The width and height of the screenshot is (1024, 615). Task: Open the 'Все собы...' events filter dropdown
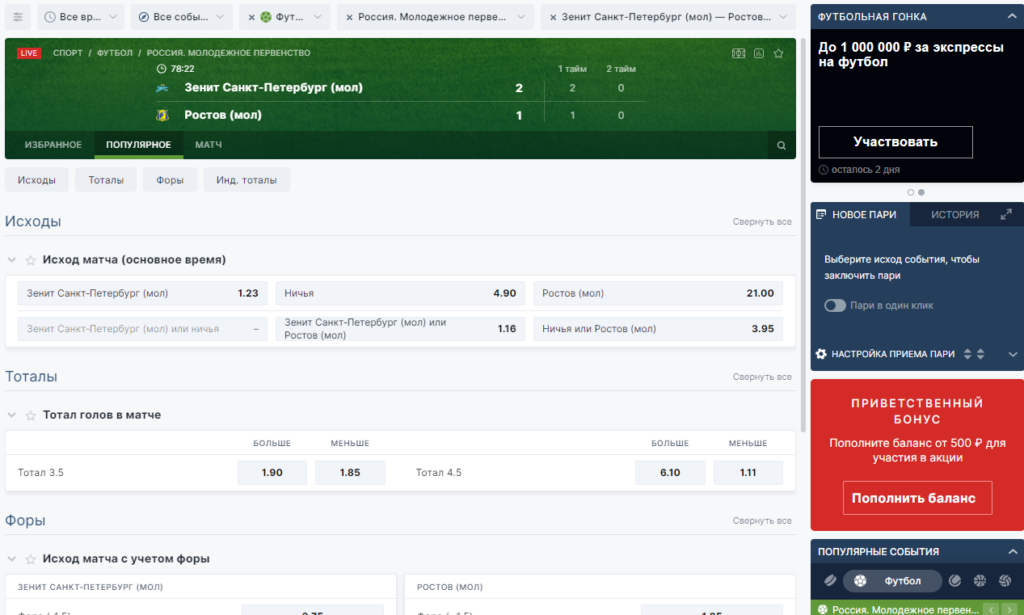click(x=180, y=17)
